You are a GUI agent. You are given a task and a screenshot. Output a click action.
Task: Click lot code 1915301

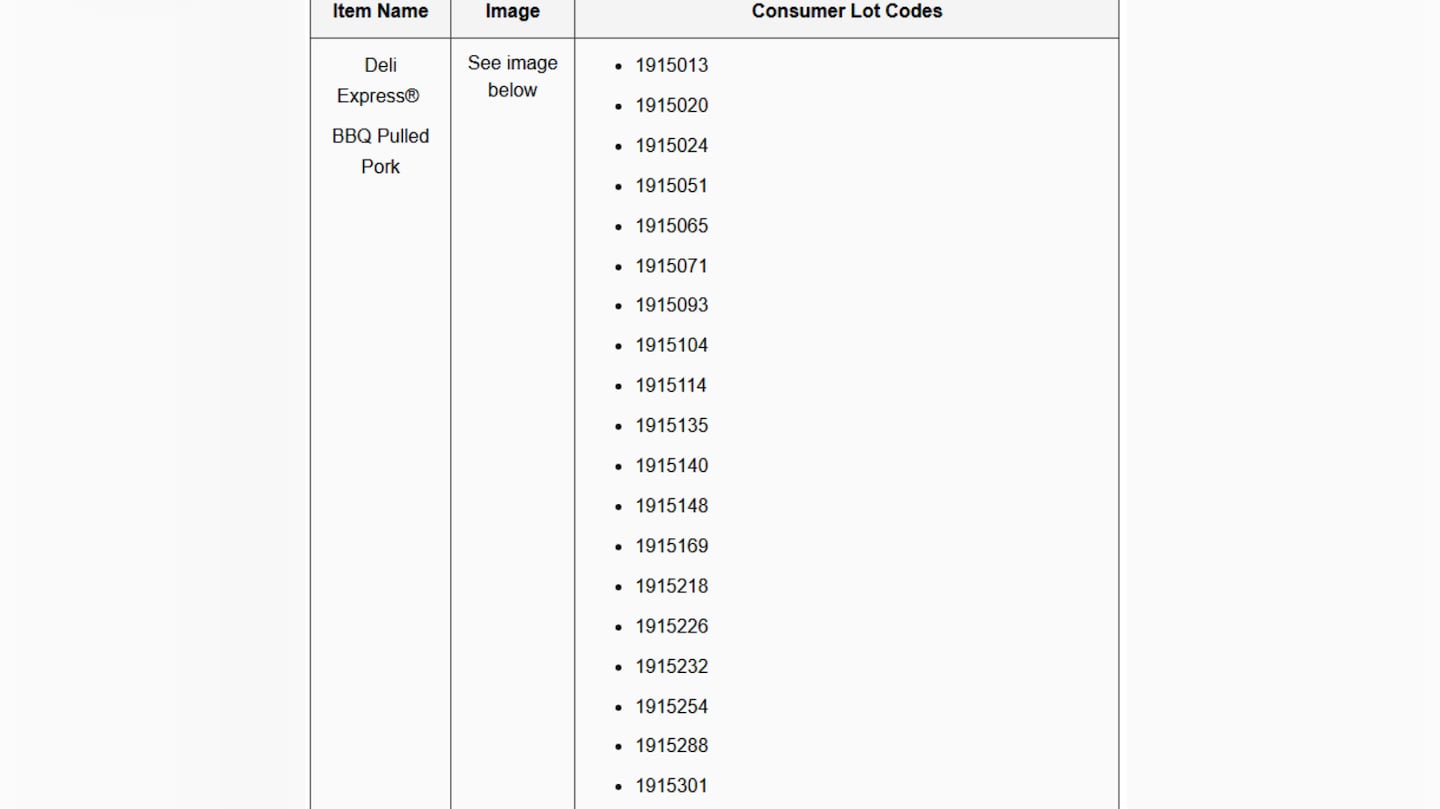click(x=671, y=785)
